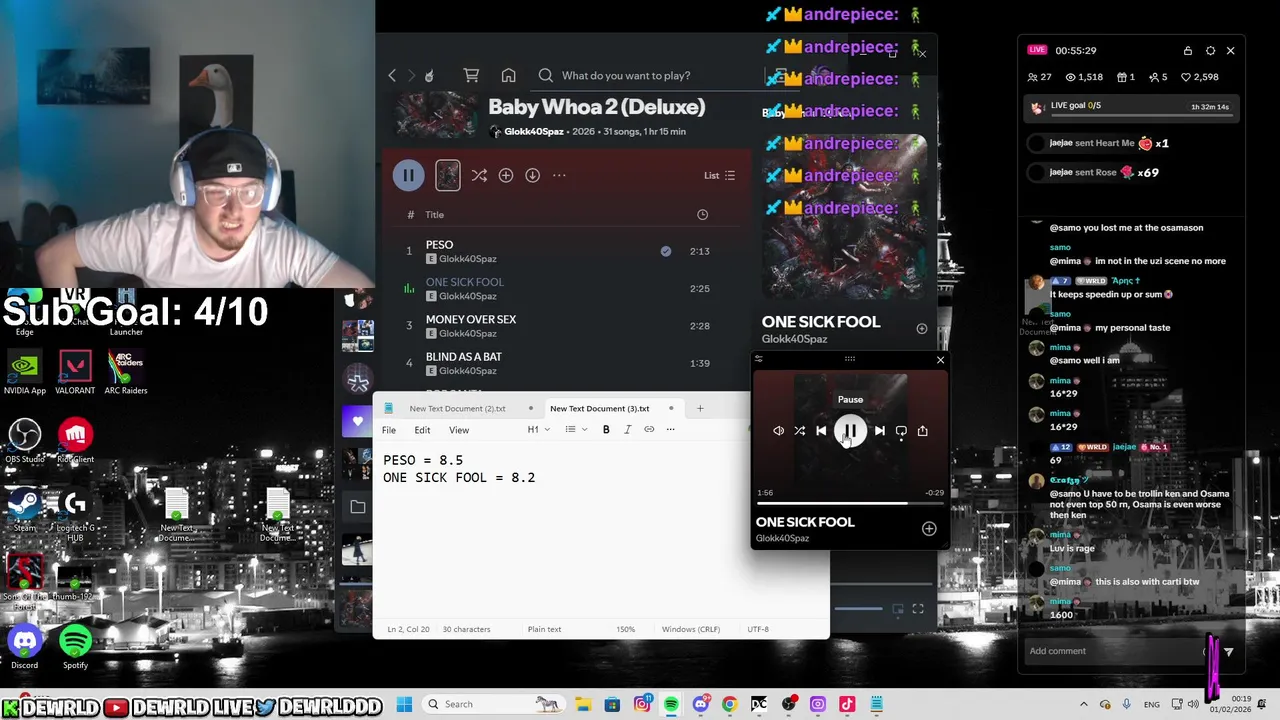
Task: Add a new tab in Notepad
Action: click(700, 408)
